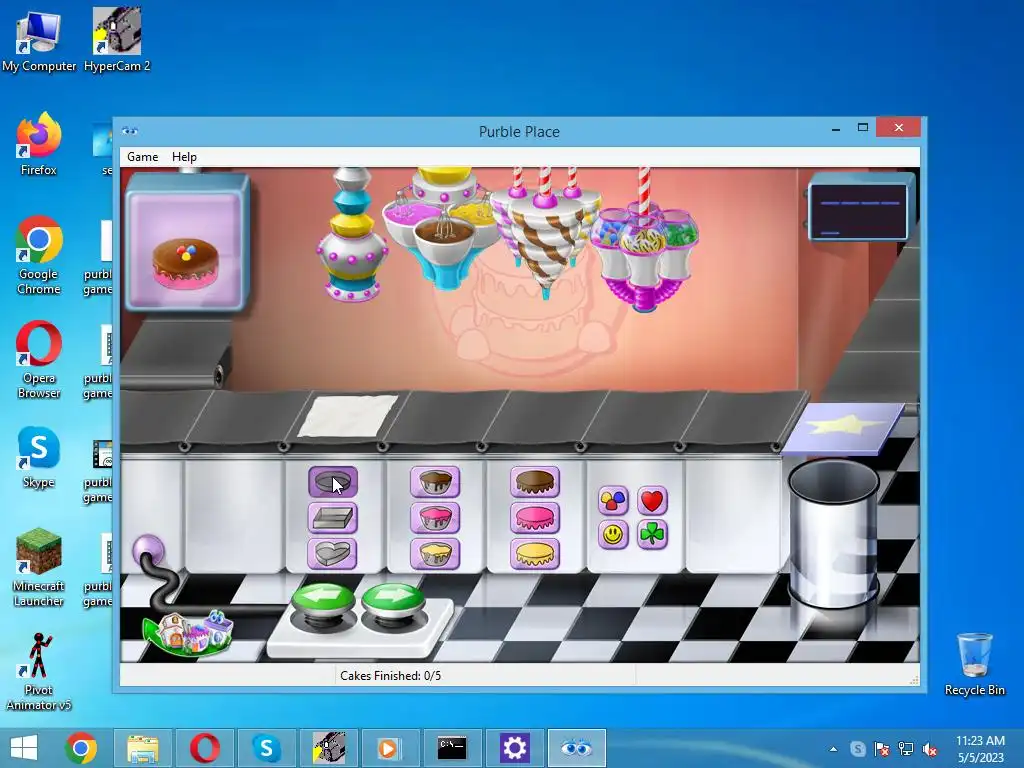Click Cakes Finished: 0/5 status text
1024x768 pixels.
(391, 676)
